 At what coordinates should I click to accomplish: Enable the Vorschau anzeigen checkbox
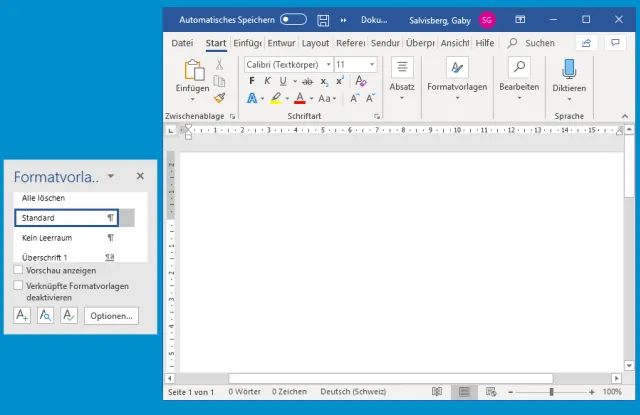(19, 270)
